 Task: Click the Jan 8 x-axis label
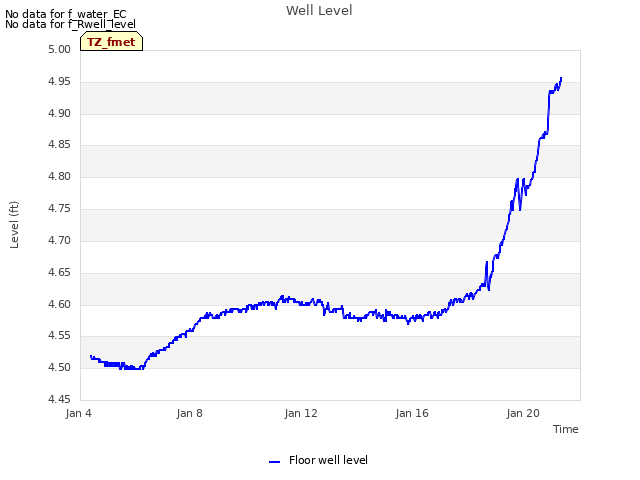189,413
